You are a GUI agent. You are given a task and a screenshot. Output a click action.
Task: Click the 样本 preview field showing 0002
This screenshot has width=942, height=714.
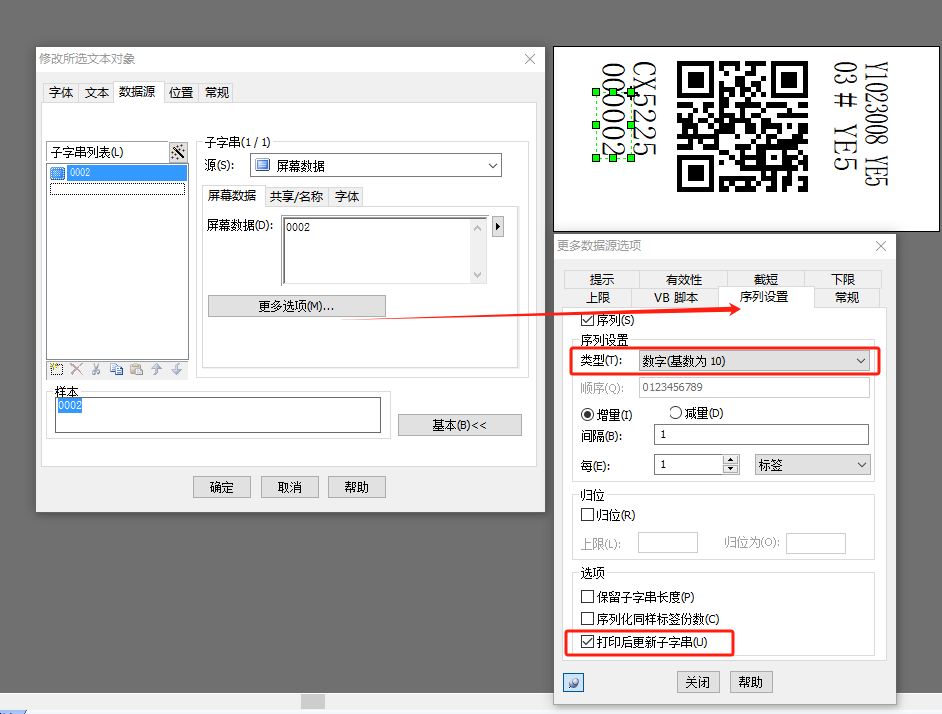point(217,415)
